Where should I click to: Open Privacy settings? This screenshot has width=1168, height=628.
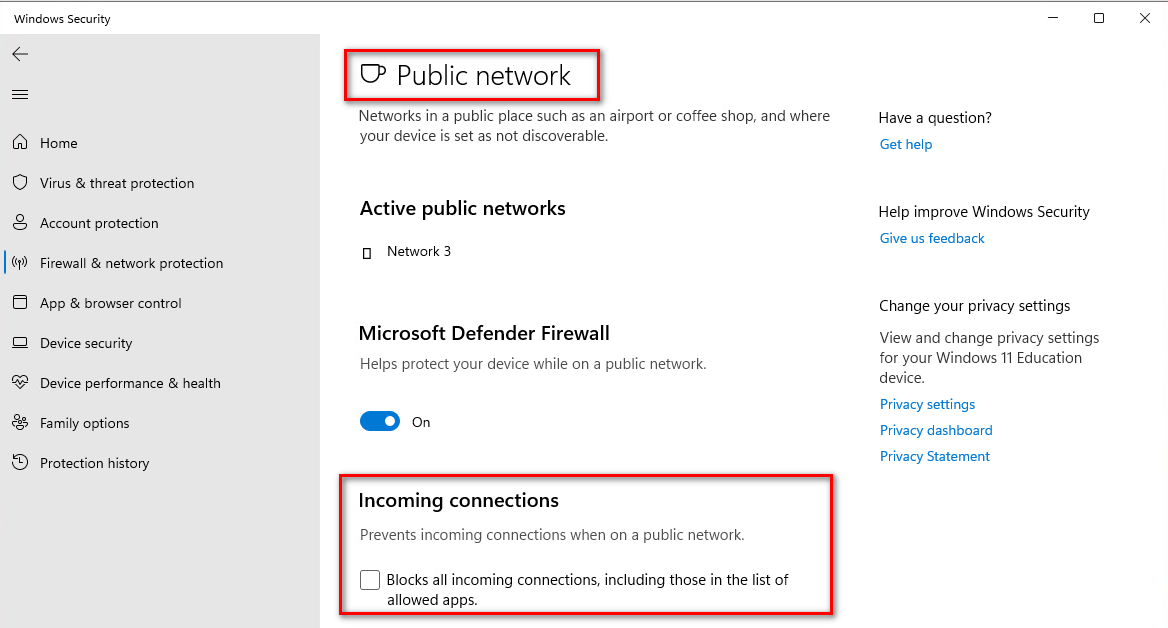coord(927,404)
